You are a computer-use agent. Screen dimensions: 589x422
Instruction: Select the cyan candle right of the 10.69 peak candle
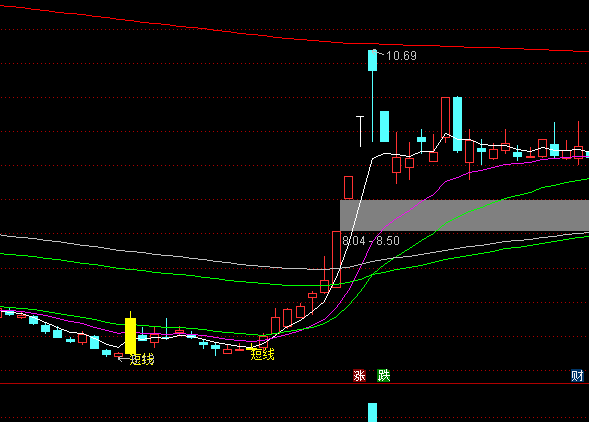(385, 126)
